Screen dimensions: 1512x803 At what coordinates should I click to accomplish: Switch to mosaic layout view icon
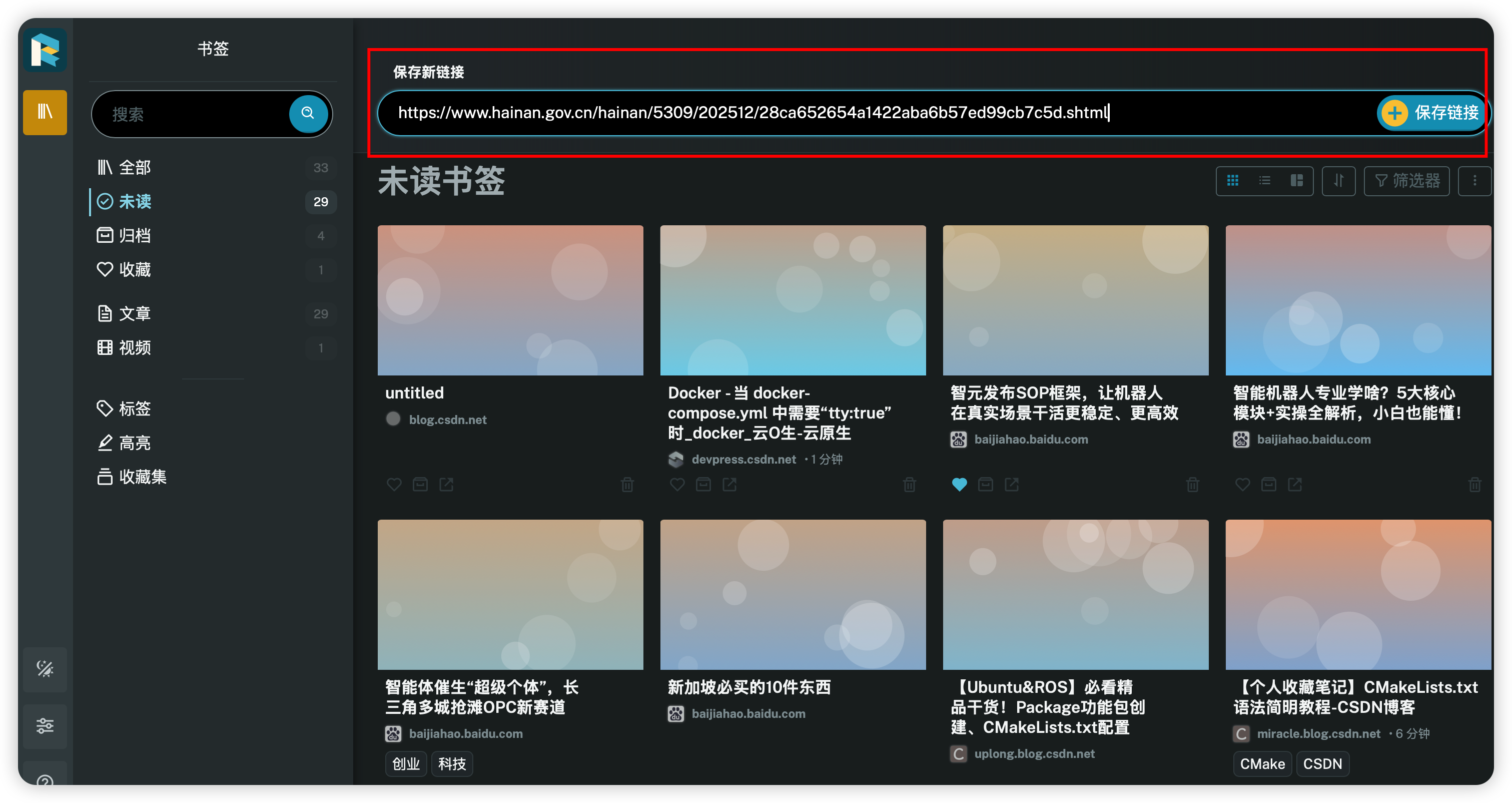coord(1296,180)
